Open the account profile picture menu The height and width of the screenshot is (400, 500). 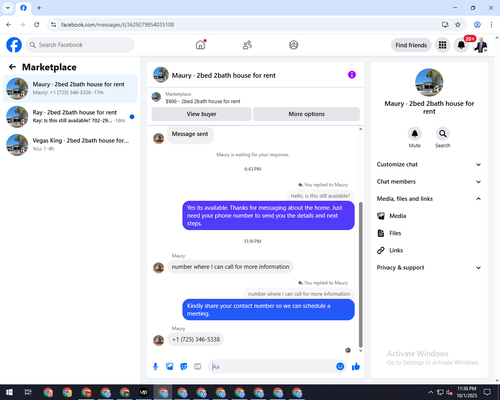(x=481, y=45)
